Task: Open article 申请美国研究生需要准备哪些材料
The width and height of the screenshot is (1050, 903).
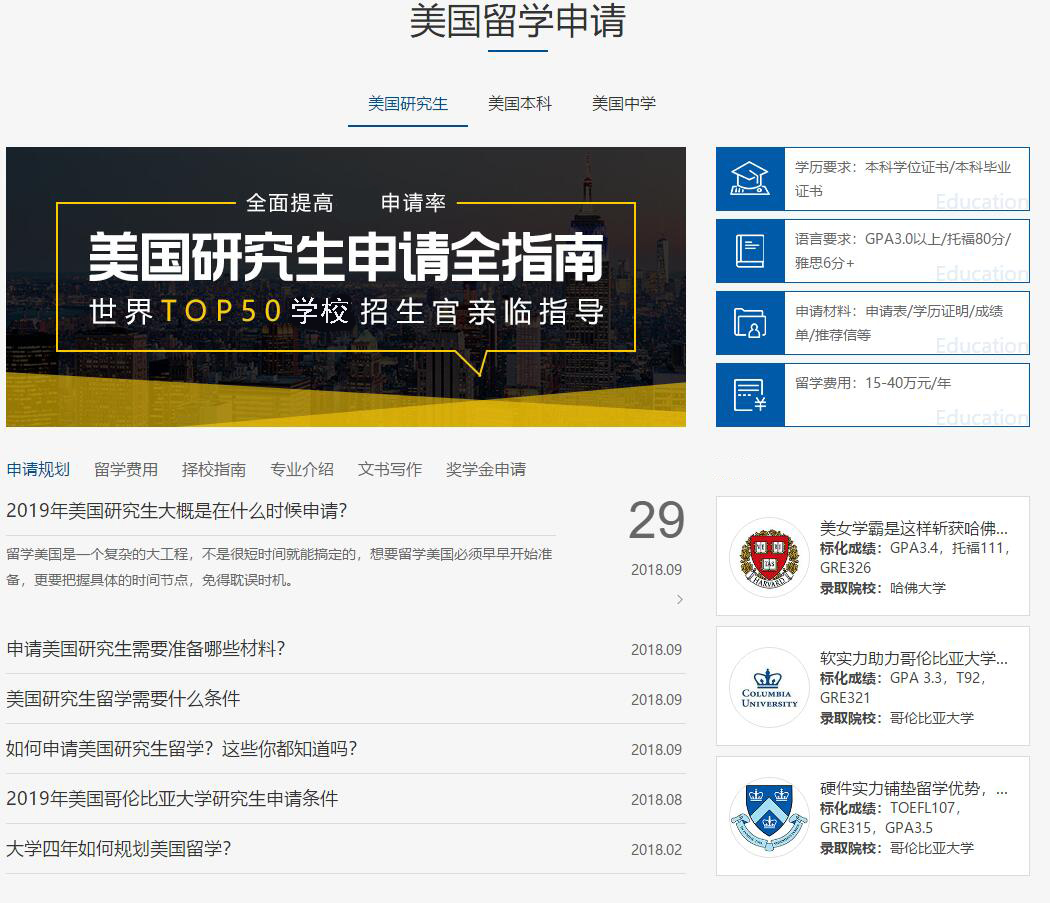Action: pos(146,649)
